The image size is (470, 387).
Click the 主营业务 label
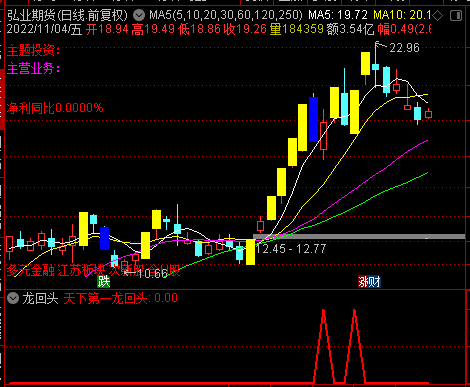[33, 69]
